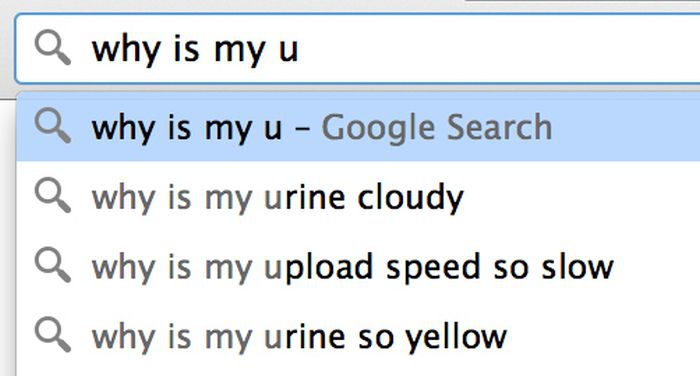
Task: Click the magnifier icon next to the urine cloudy suggestion
Action: (53, 196)
